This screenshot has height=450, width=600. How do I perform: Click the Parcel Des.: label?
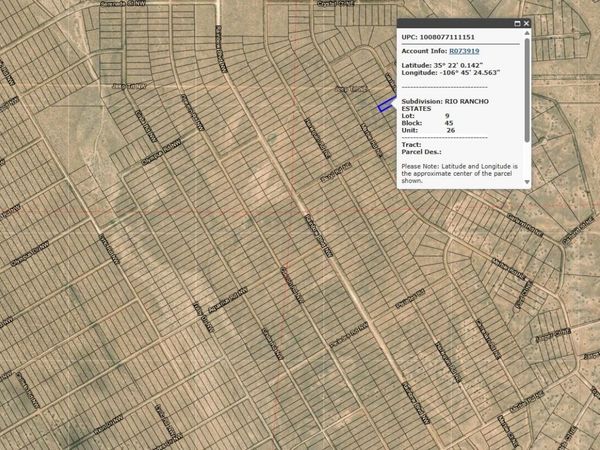click(421, 152)
